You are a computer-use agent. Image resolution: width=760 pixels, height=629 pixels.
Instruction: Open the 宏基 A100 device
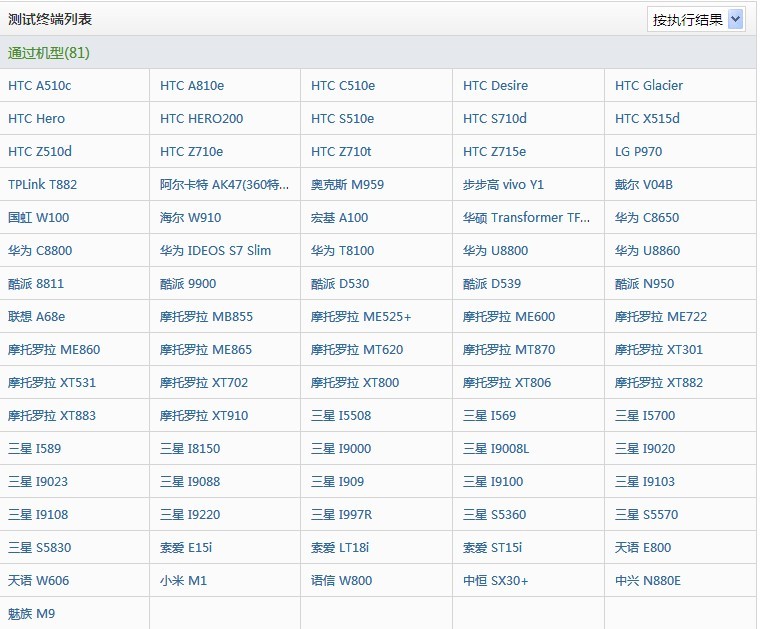click(x=340, y=218)
